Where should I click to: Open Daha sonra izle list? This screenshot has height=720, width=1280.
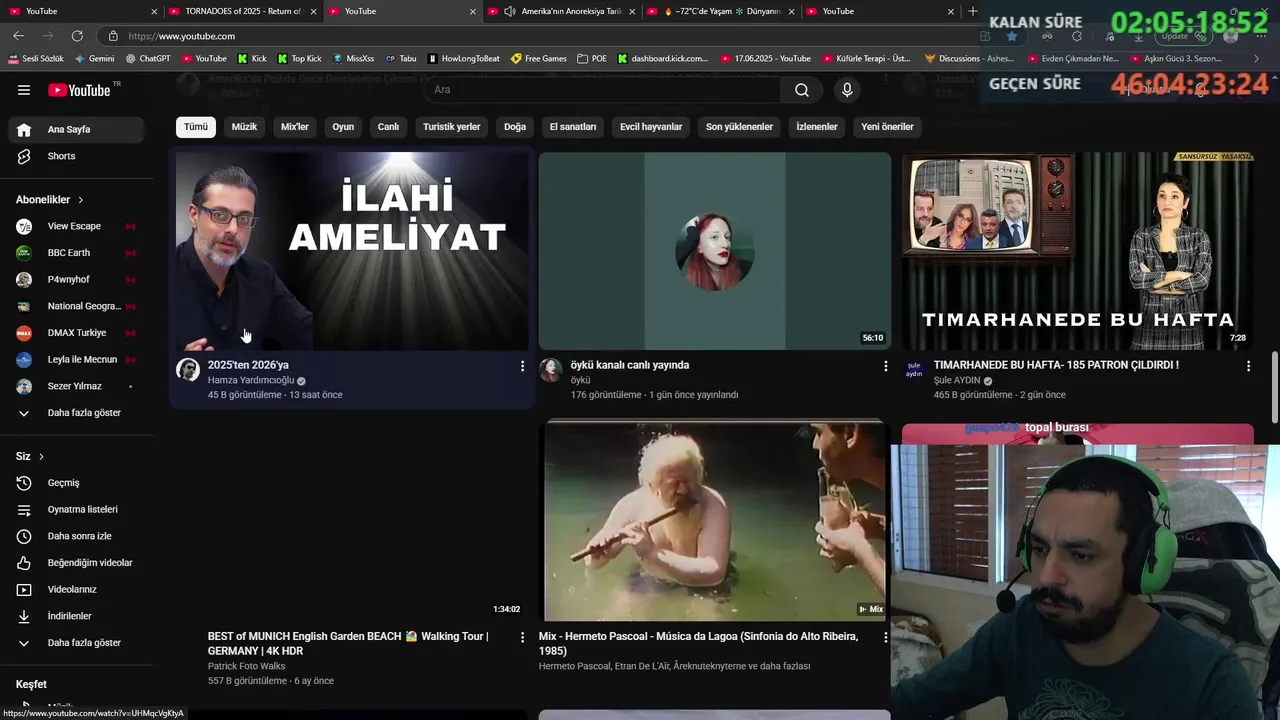tap(76, 536)
